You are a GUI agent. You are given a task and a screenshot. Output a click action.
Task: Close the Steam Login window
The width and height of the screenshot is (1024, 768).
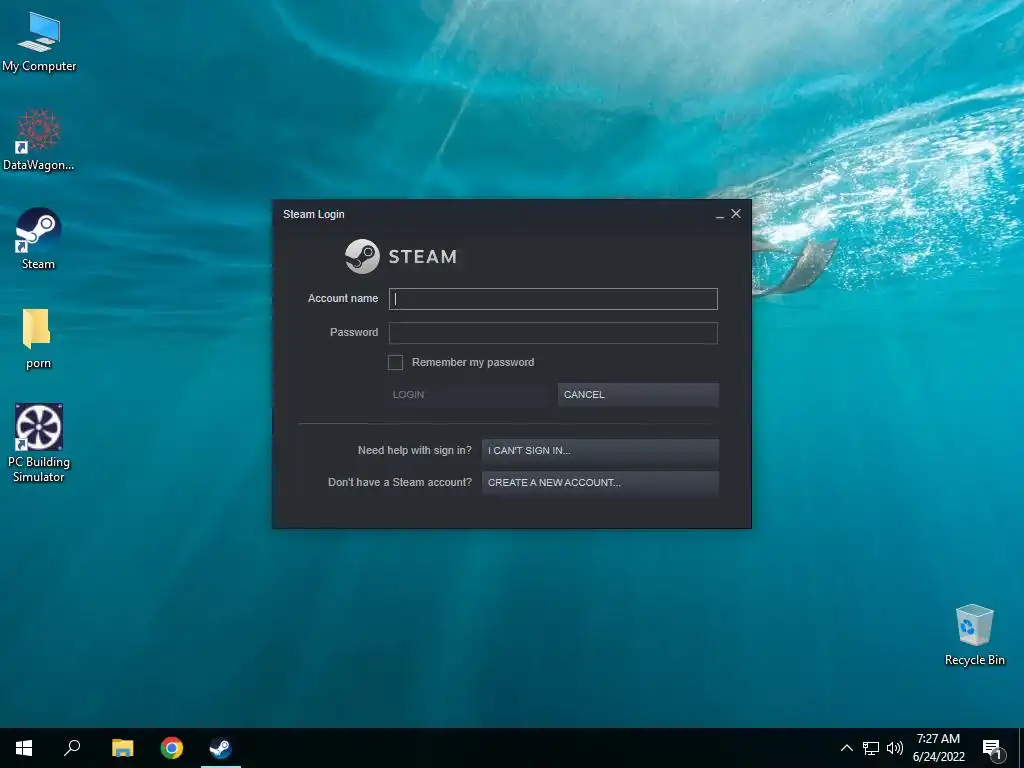[736, 214]
